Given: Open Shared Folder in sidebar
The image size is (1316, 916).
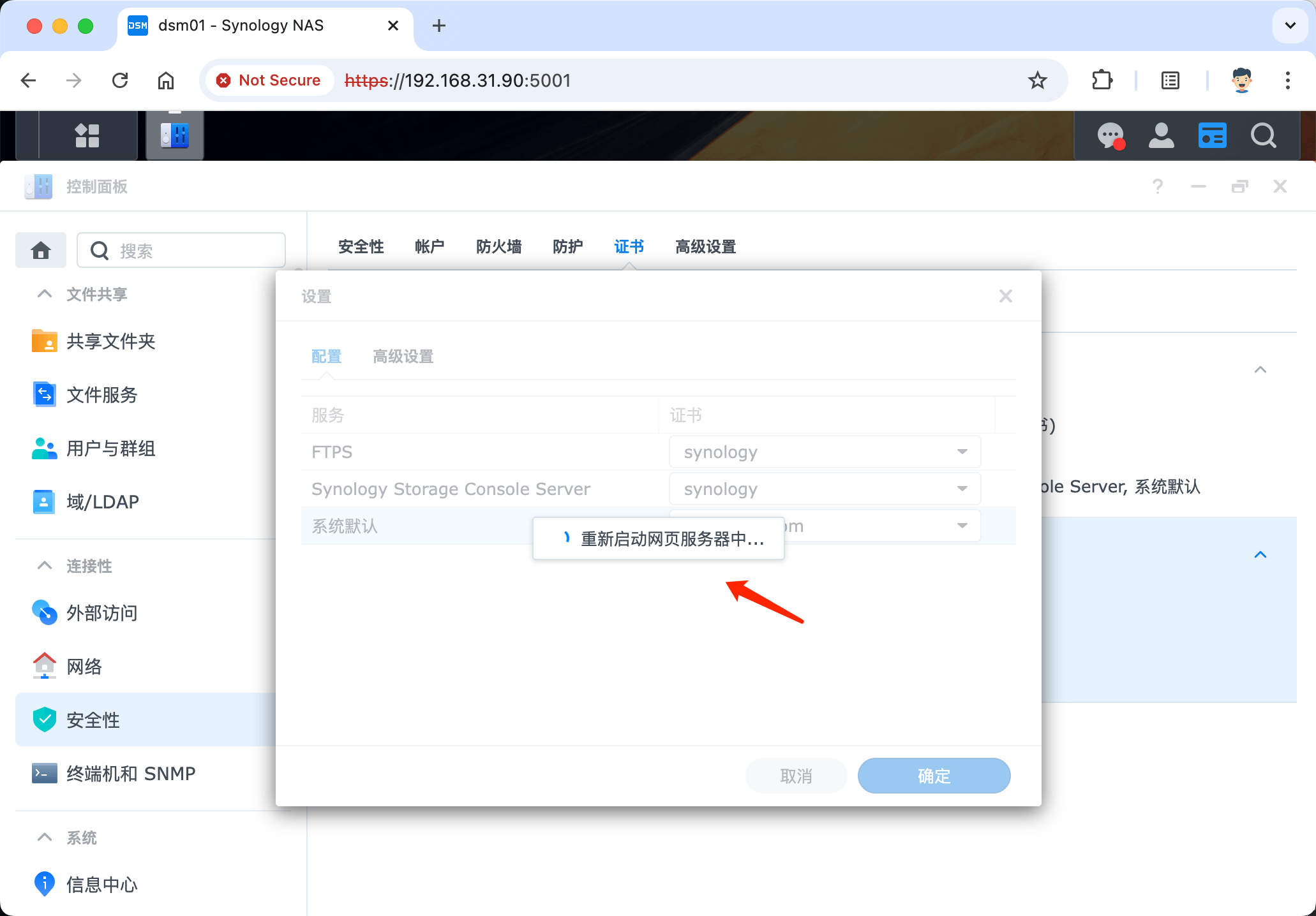Looking at the screenshot, I should coord(110,341).
